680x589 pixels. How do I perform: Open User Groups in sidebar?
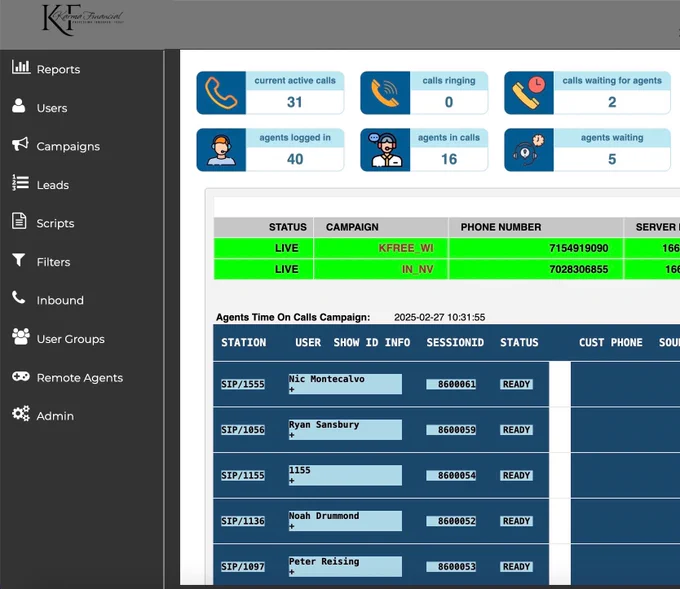[x=70, y=339]
